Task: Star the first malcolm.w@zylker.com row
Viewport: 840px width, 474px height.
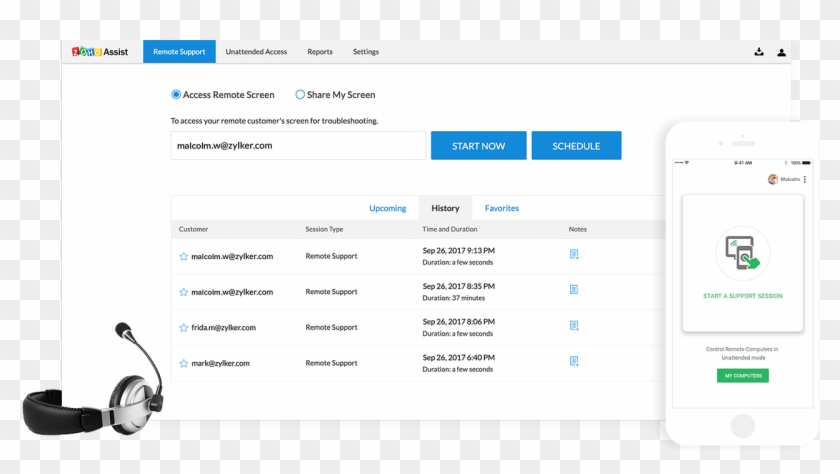Action: [x=183, y=257]
